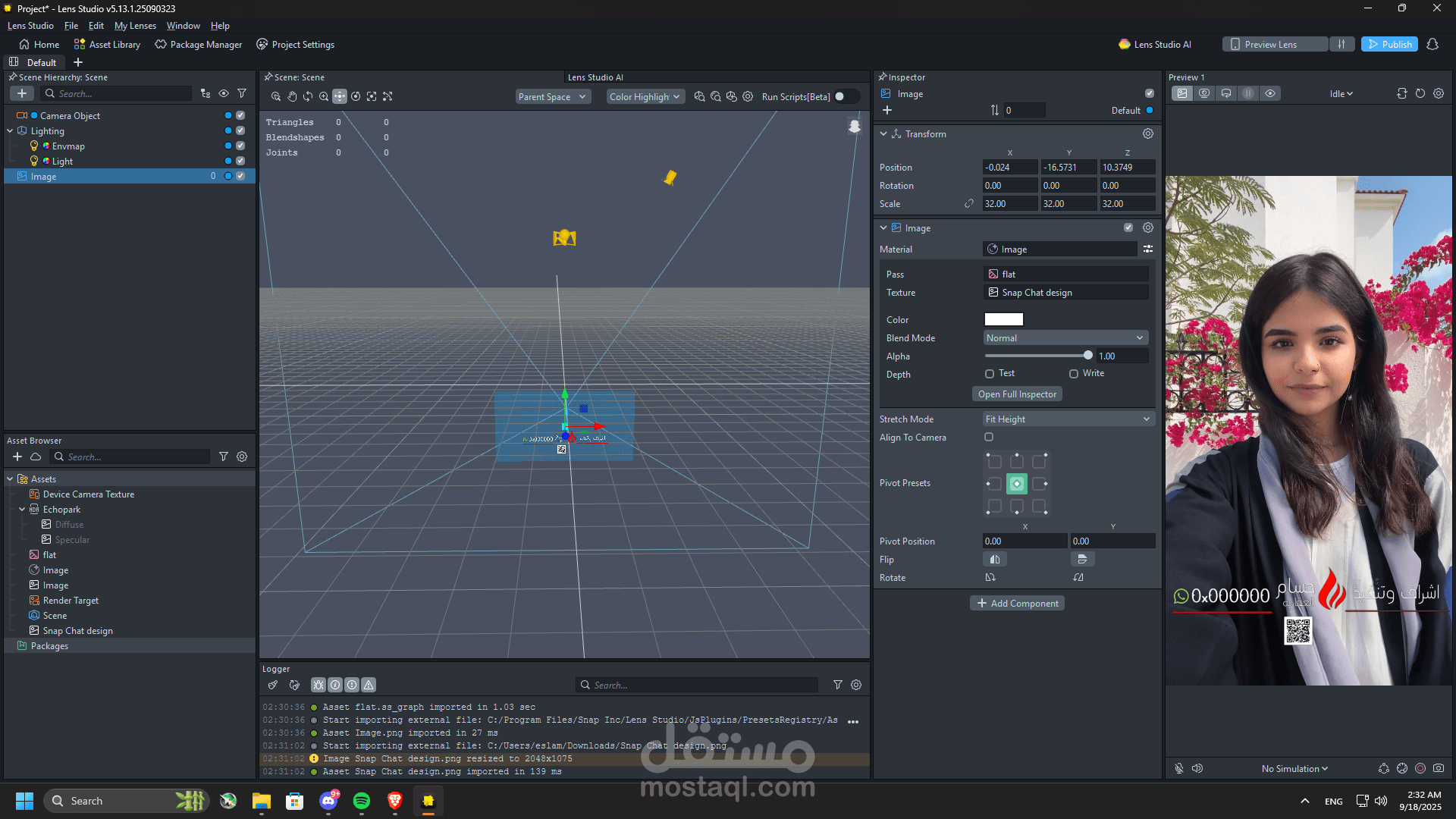Screen dimensions: 1456x819
Task: Click the refresh icon in the Preview panel
Action: [x=1420, y=93]
